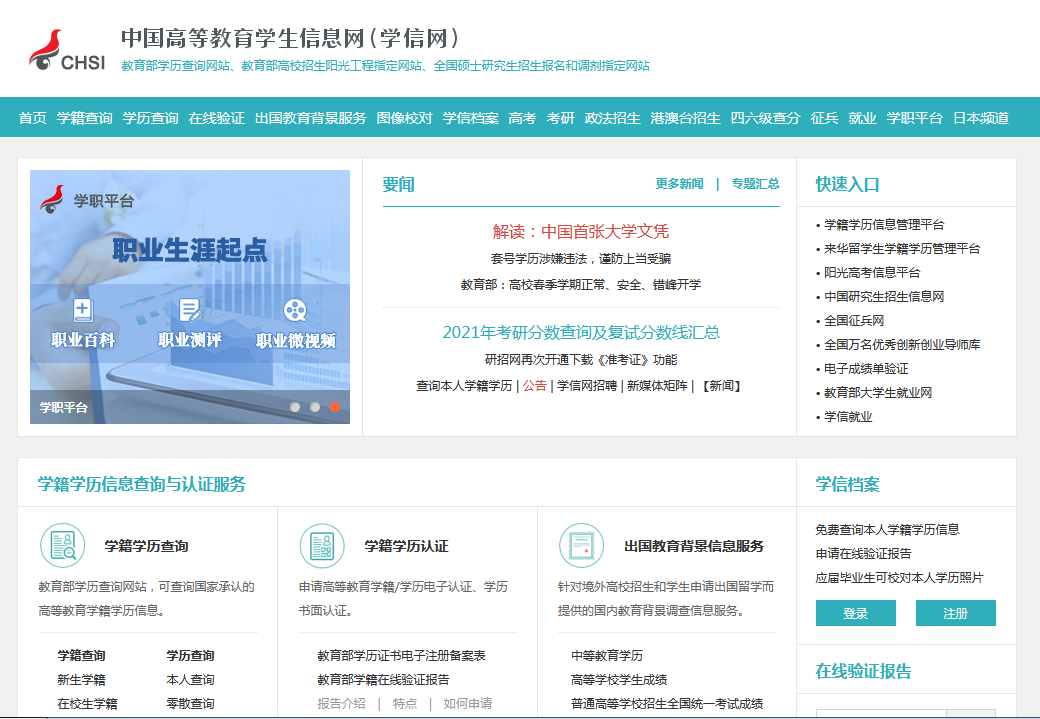Open 港澳台招生 in the navigation bar
Viewport: 1040px width, 719px height.
(685, 118)
